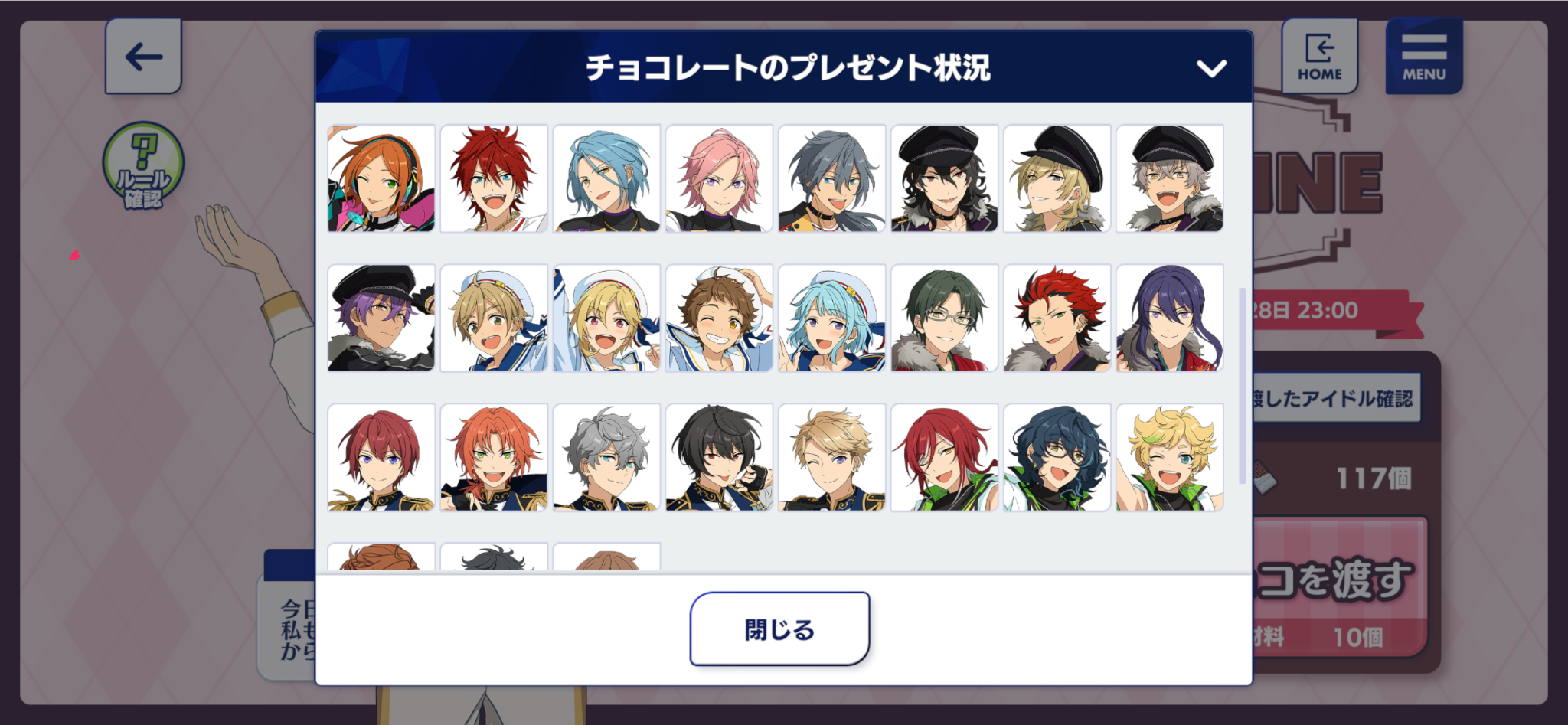1568x725 pixels.
Task: Choose the purple-haired idol with black cap
Action: [381, 318]
